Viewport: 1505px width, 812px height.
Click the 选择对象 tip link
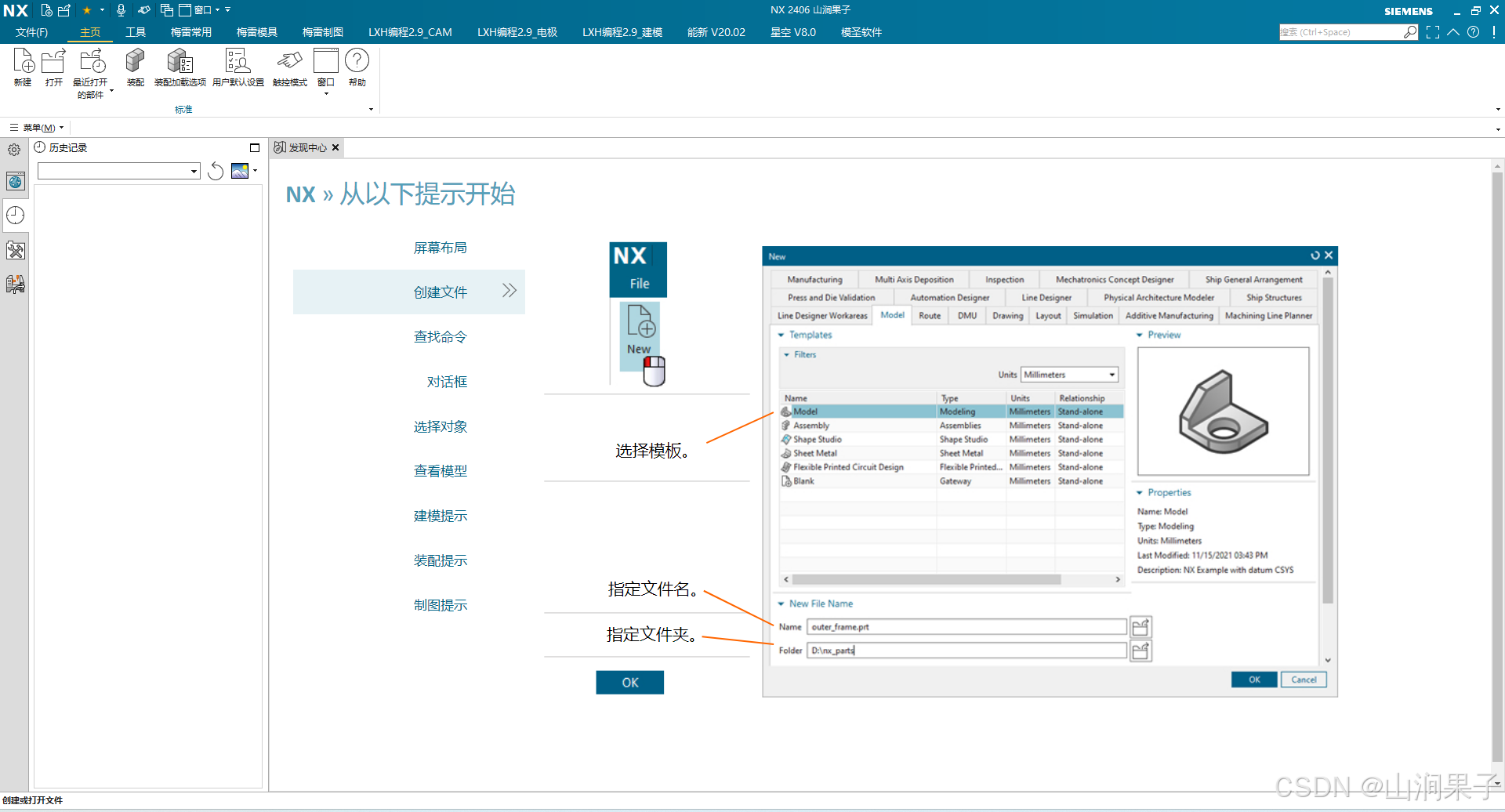click(441, 426)
